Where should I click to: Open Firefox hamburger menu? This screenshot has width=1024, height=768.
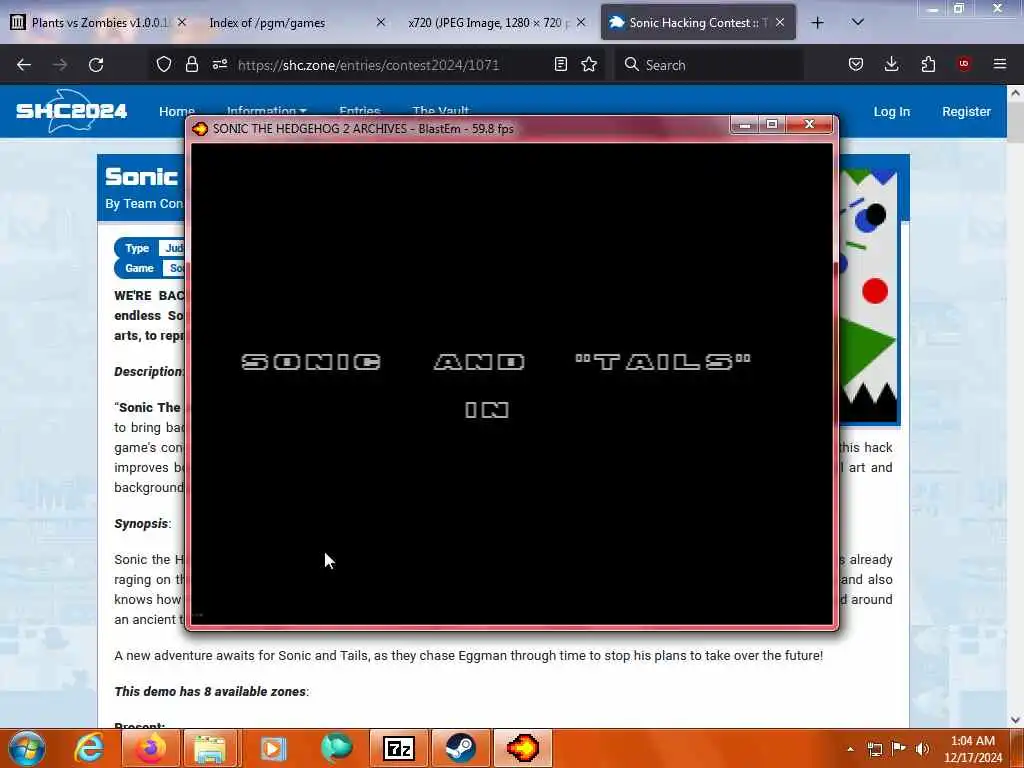(1000, 64)
